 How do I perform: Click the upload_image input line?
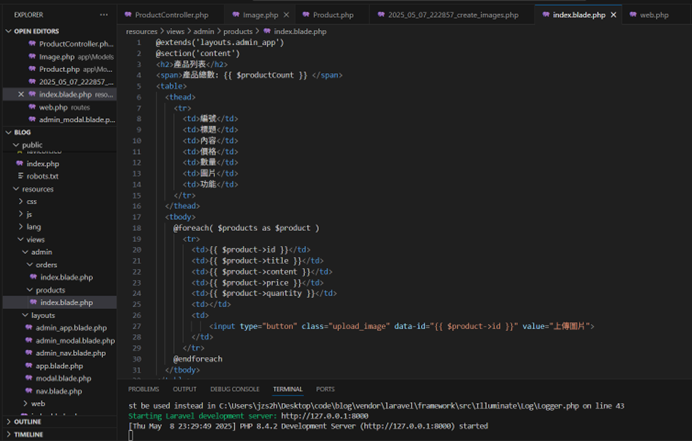click(x=402, y=326)
